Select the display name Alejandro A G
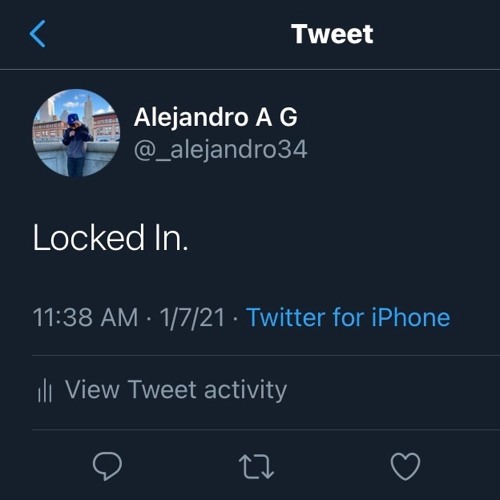This screenshot has height=500, width=500. tap(215, 117)
